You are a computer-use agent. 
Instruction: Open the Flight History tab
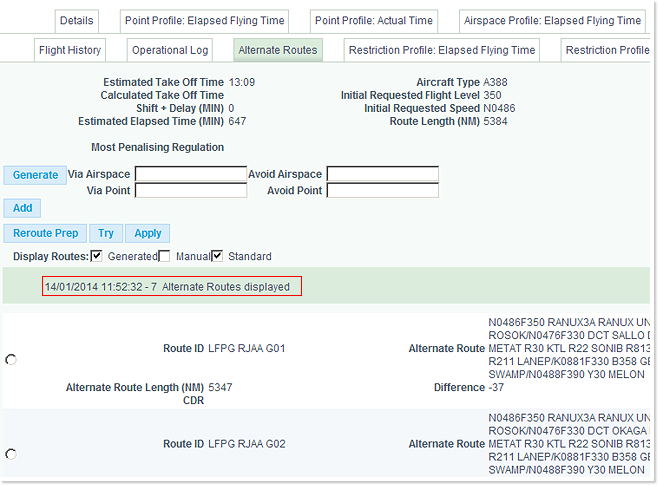pyautogui.click(x=69, y=50)
